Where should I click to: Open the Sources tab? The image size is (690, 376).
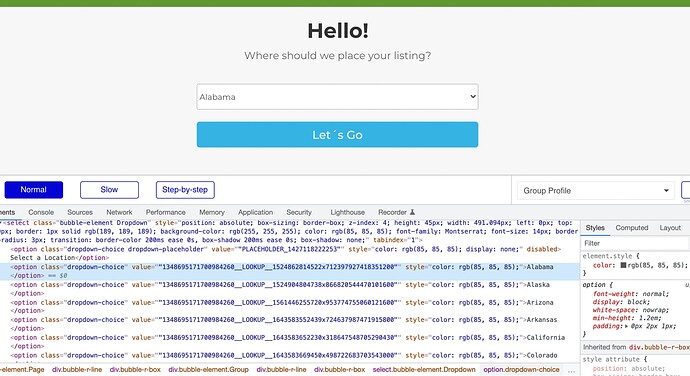(80, 212)
